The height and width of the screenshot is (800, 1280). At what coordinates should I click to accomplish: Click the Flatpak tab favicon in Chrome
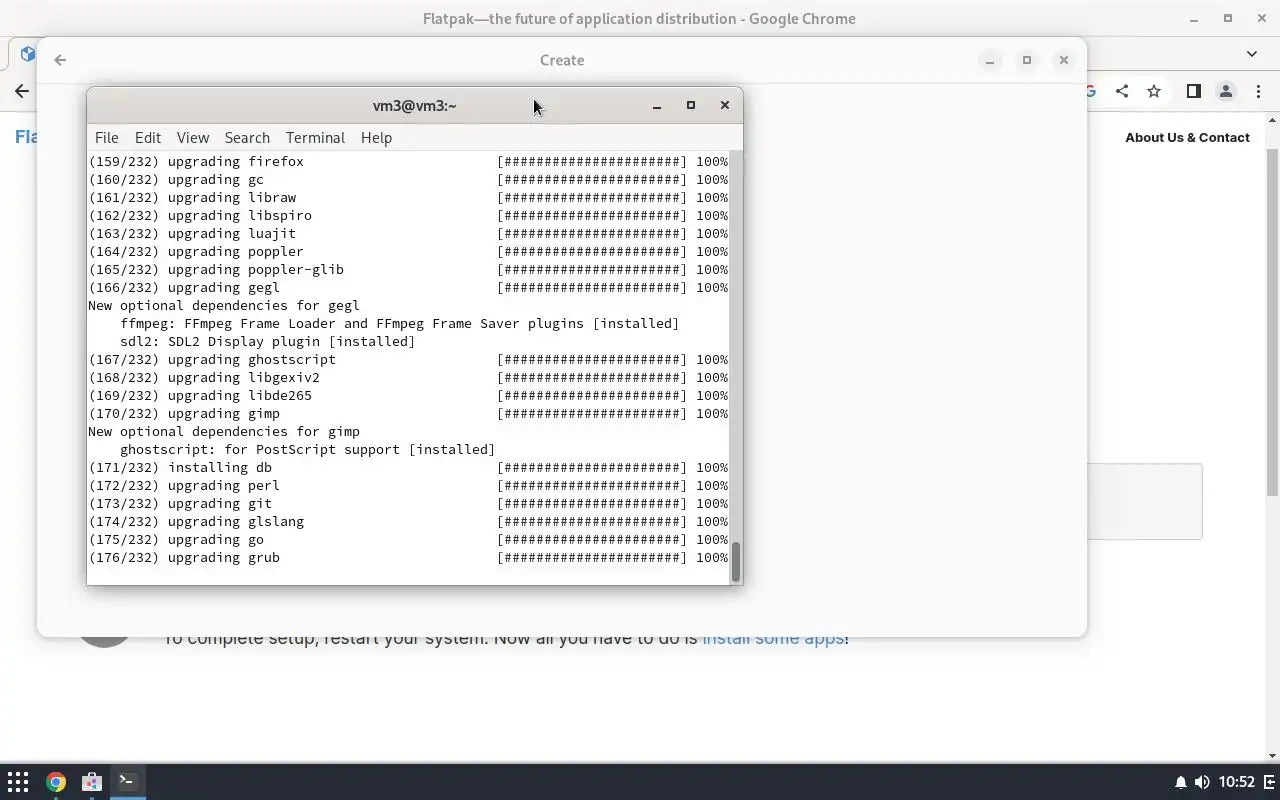coord(27,54)
